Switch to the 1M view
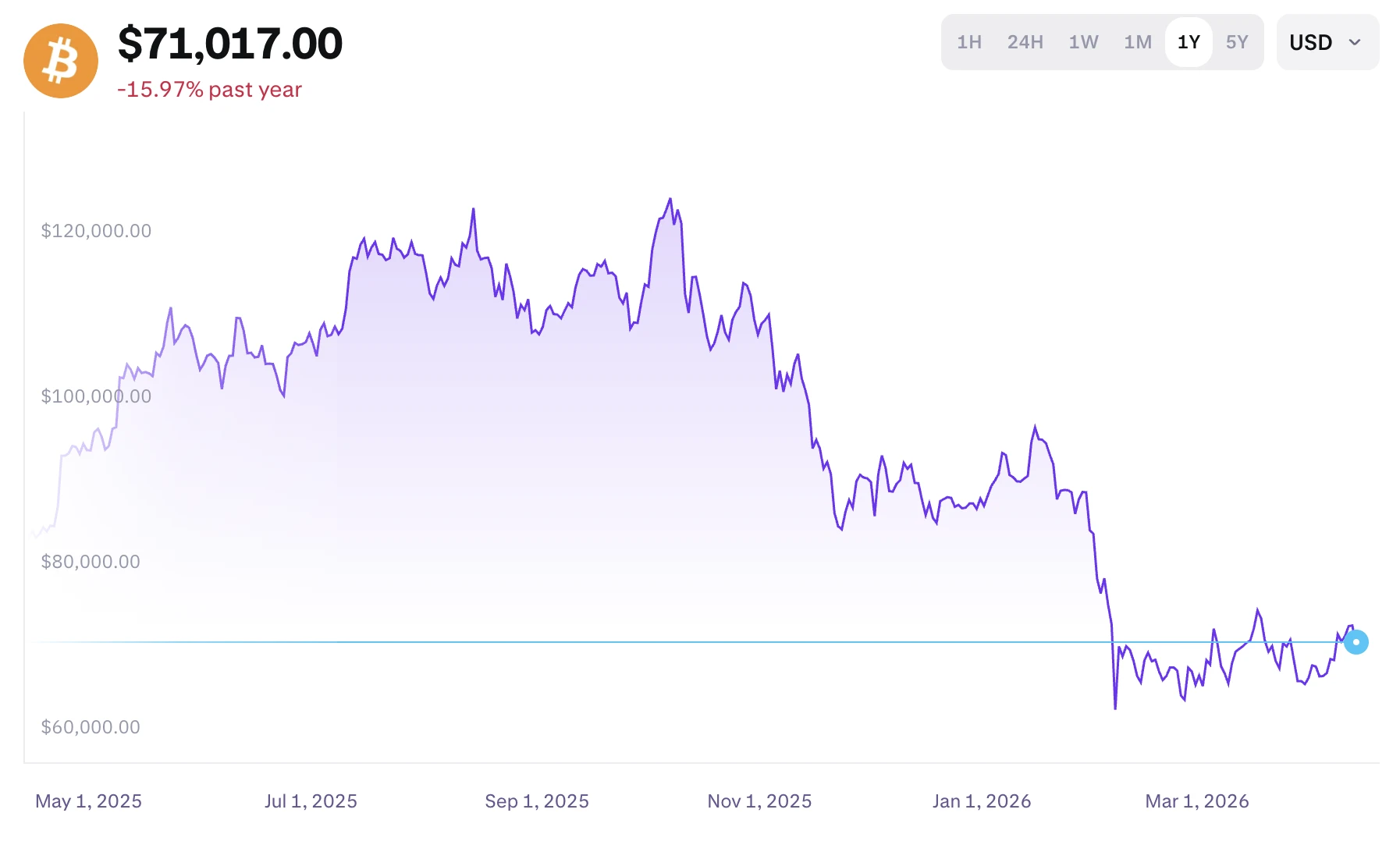 tap(1138, 43)
